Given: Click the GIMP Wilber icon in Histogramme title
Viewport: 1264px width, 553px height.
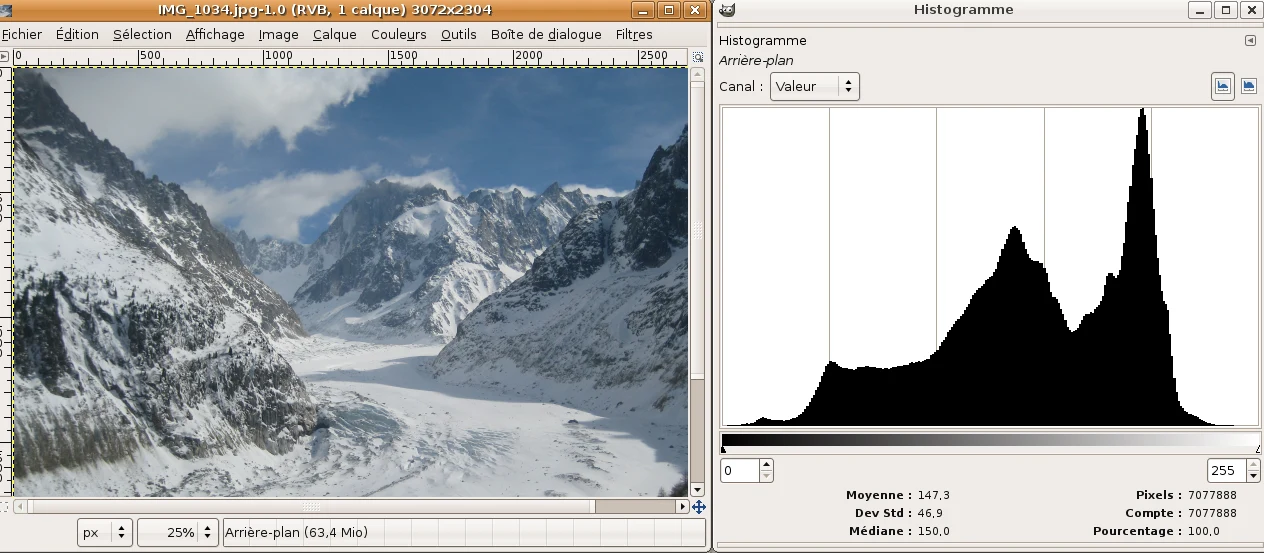Looking at the screenshot, I should (x=727, y=10).
